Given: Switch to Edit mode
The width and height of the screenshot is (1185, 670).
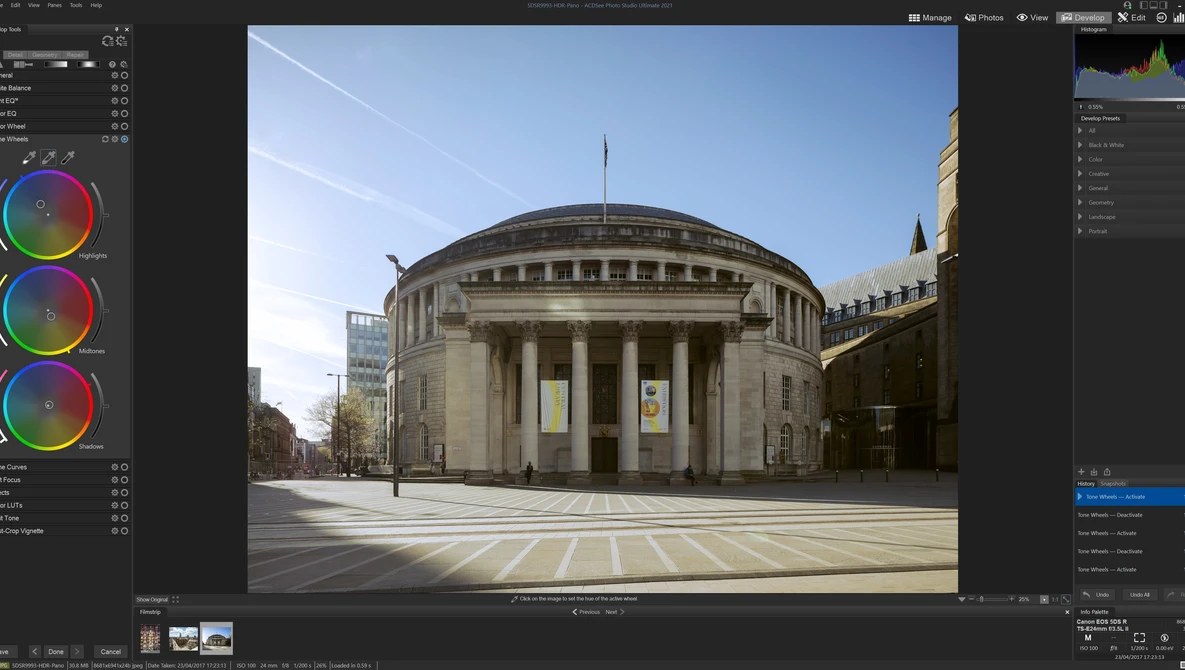Looking at the screenshot, I should tap(1132, 17).
